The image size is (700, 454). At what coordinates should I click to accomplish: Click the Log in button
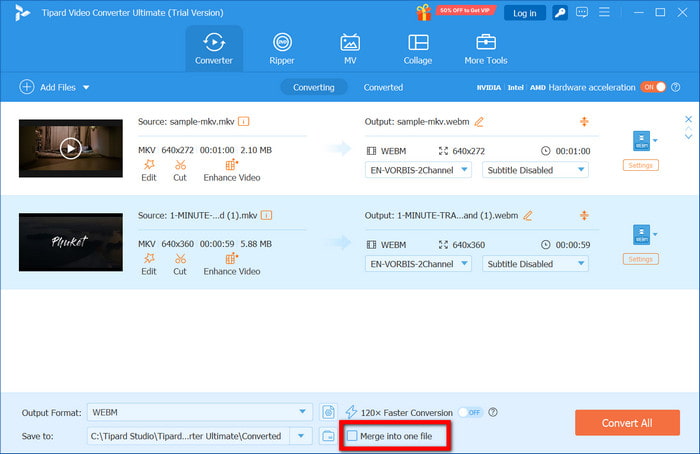pyautogui.click(x=524, y=13)
